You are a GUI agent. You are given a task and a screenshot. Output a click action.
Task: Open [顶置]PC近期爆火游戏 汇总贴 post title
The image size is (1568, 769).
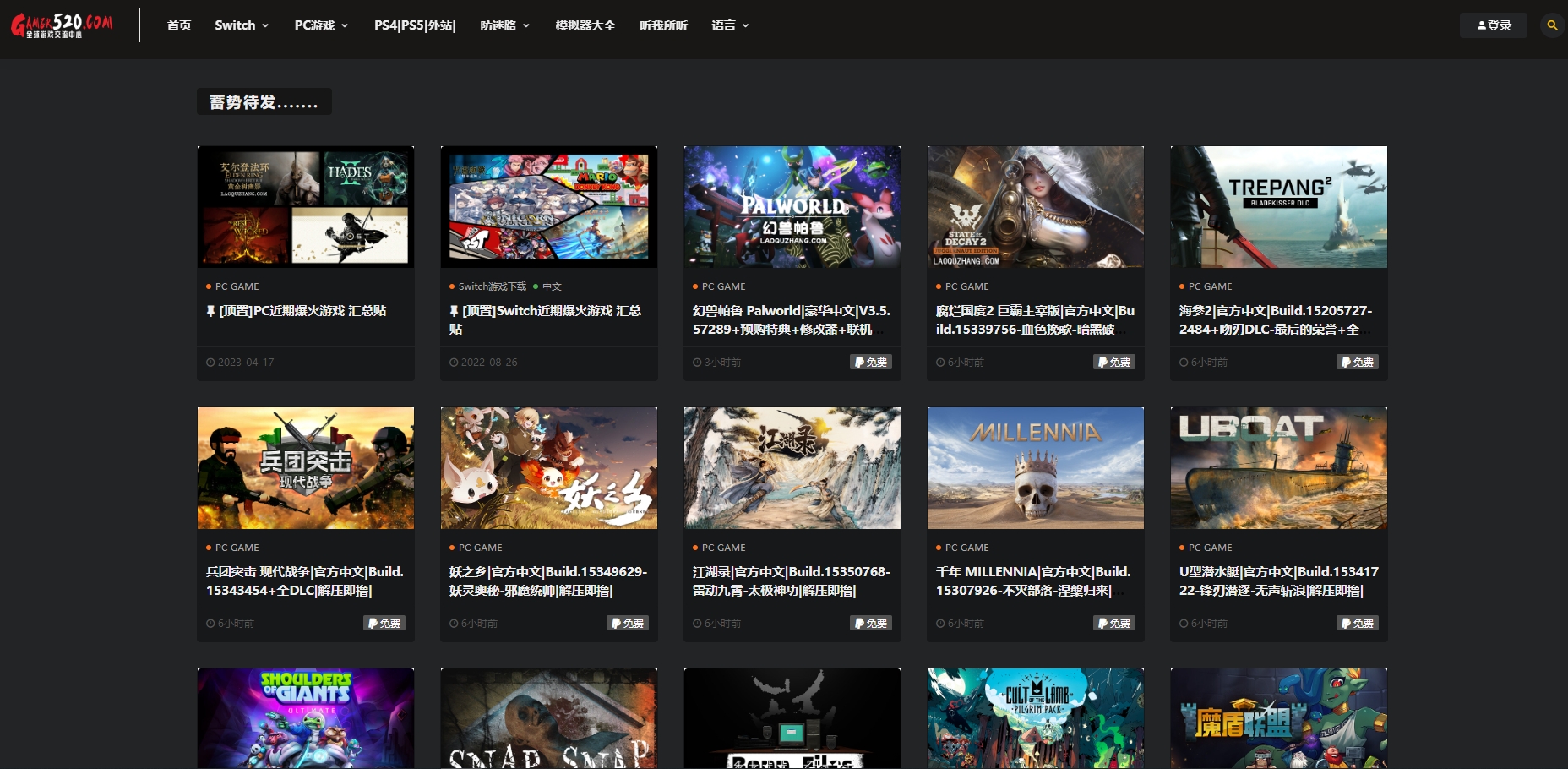coord(297,311)
